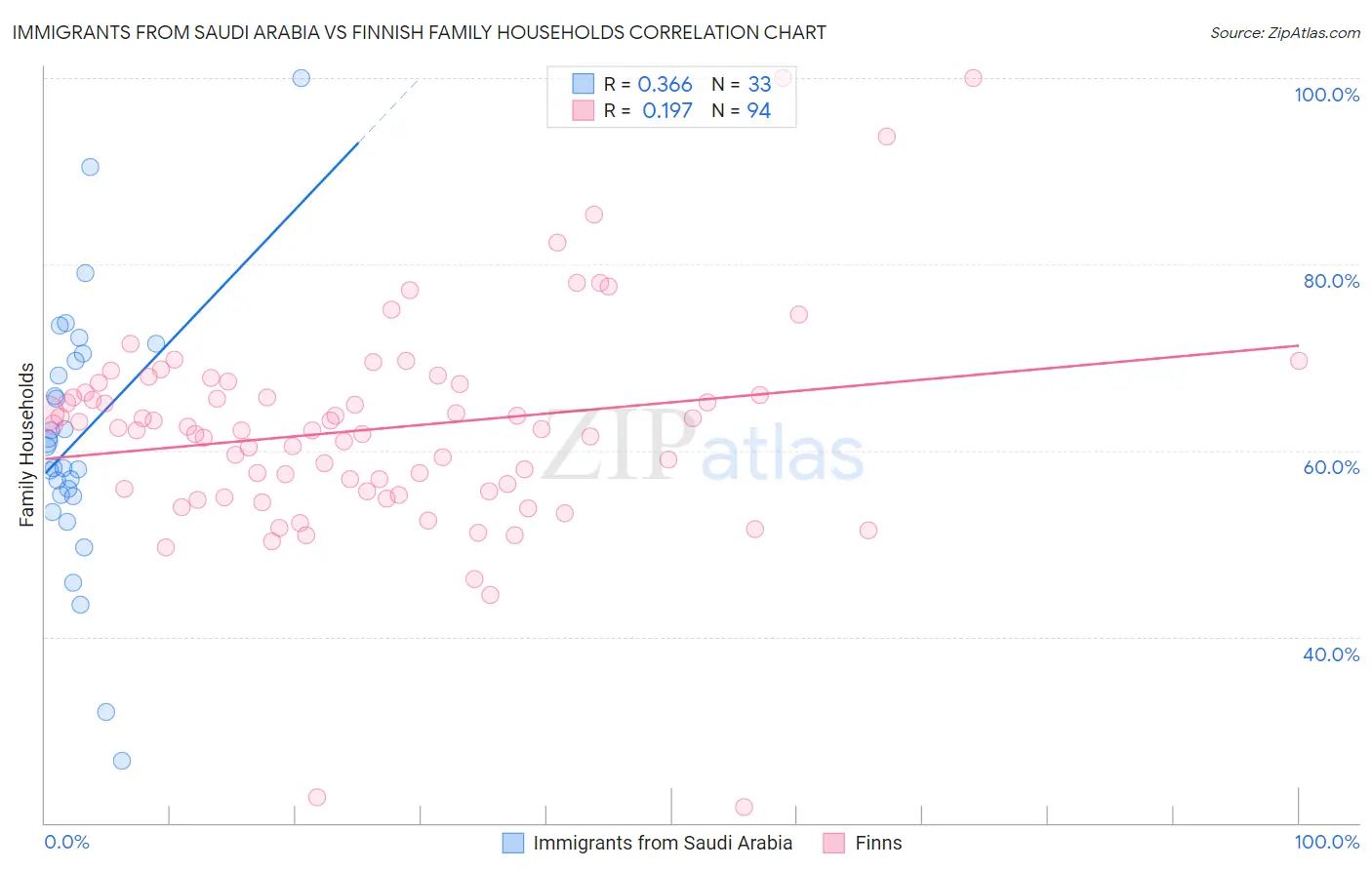Click the 100.0% y-axis label
This screenshot has width=1372, height=870.
[1326, 95]
